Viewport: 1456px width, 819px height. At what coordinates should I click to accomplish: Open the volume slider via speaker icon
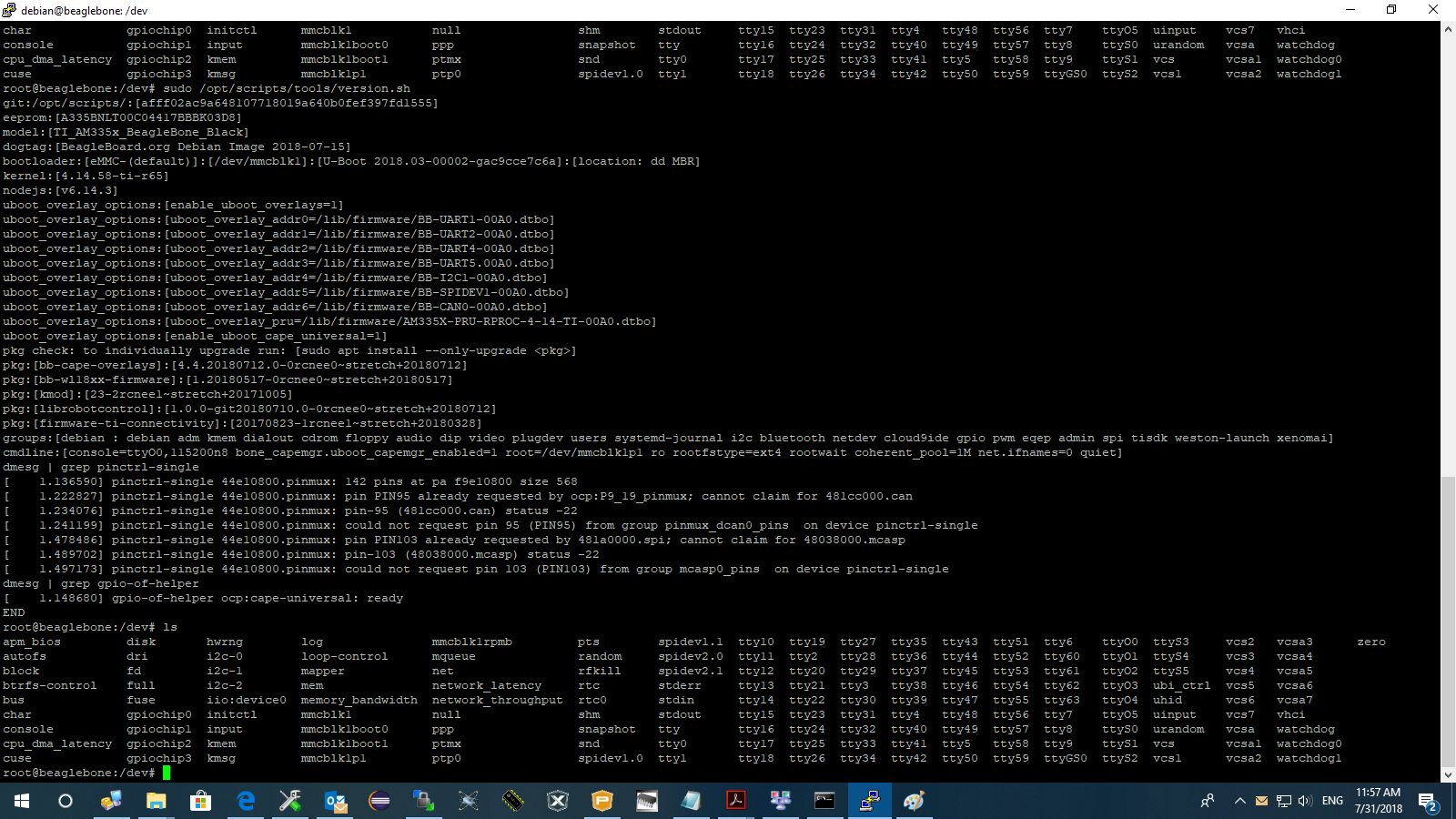[1304, 802]
